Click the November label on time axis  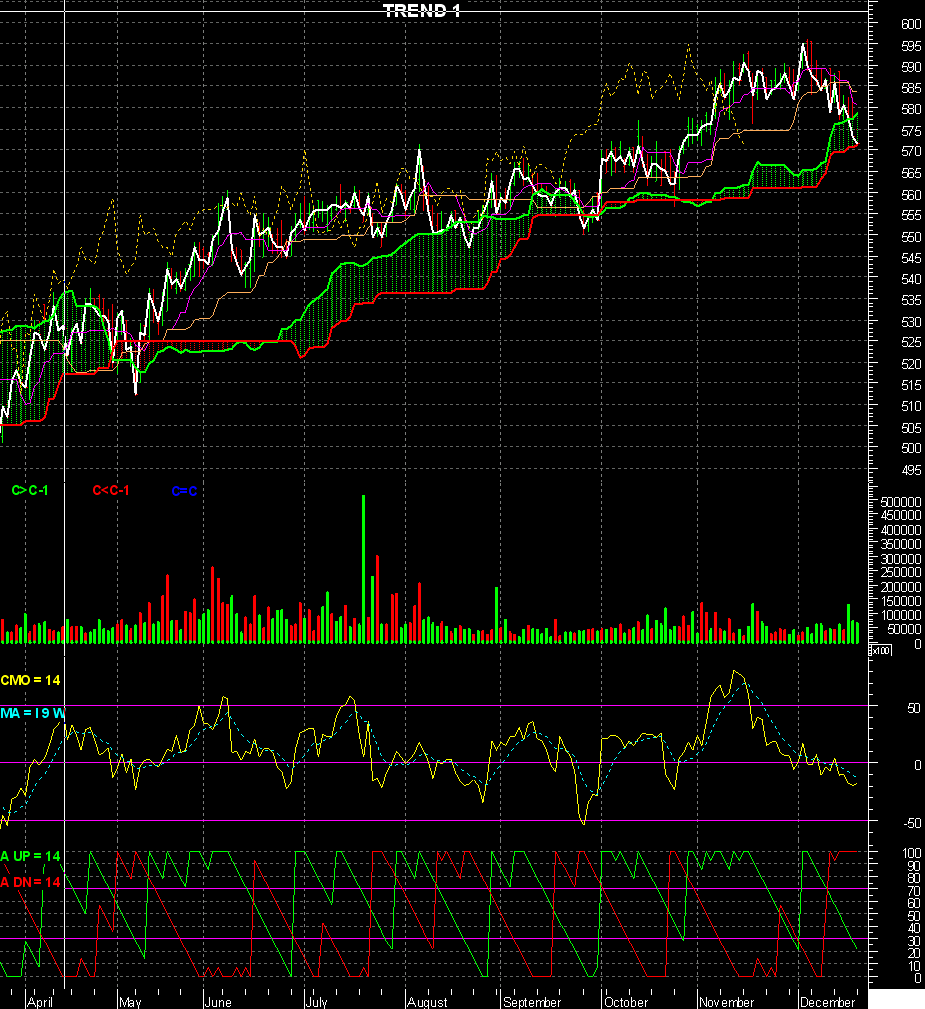pyautogui.click(x=726, y=1002)
